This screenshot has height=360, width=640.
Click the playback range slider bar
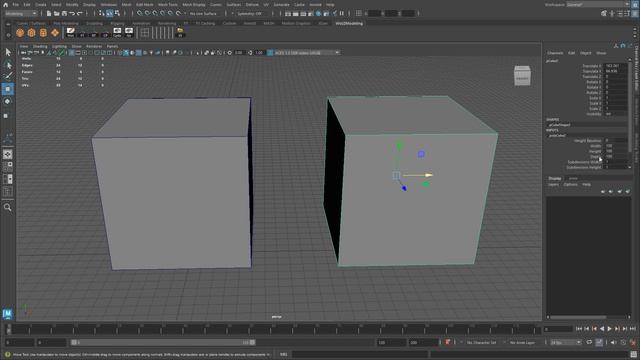pyautogui.click(x=163, y=342)
